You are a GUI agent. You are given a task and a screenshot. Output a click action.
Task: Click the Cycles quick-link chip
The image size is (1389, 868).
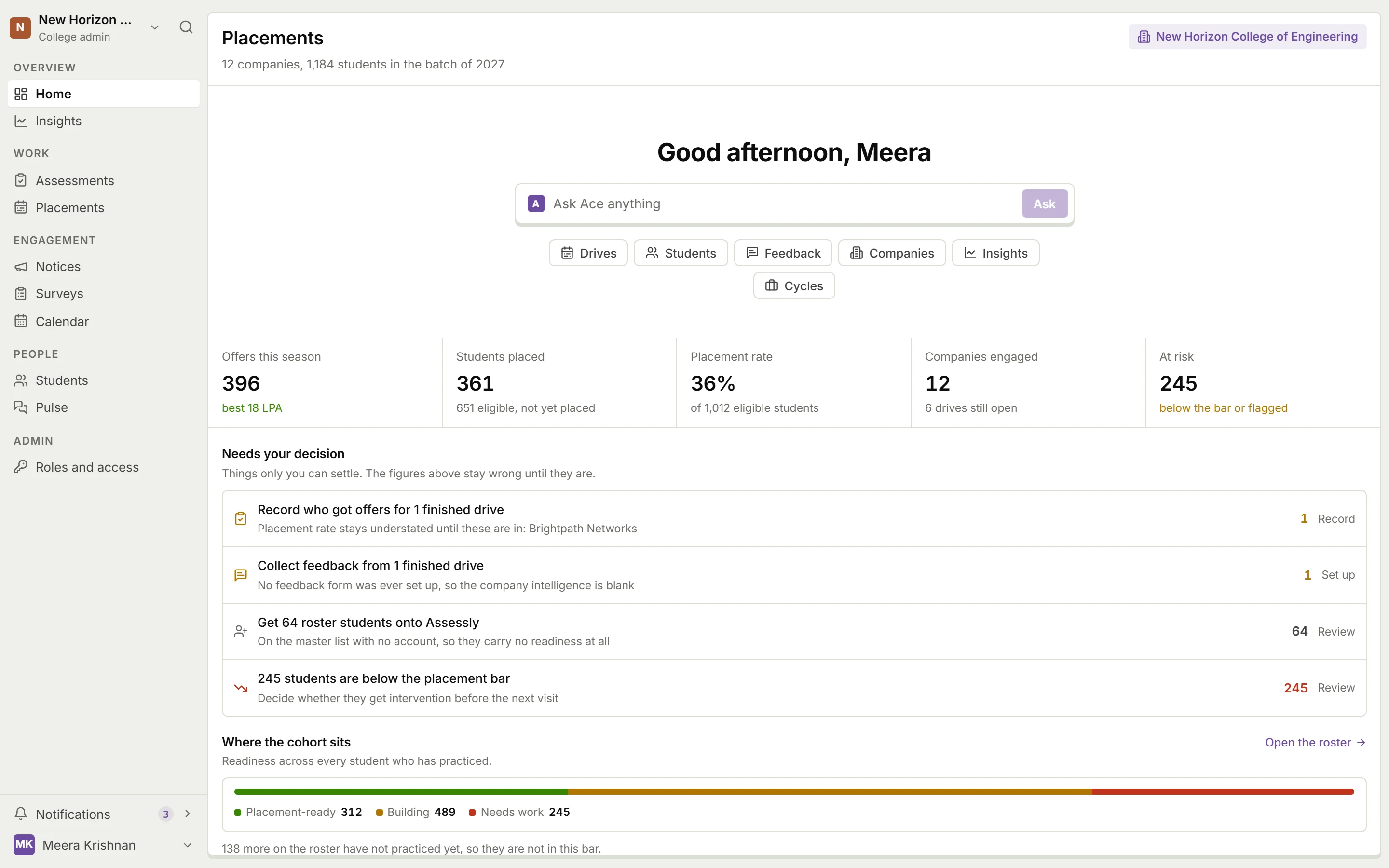click(x=794, y=285)
